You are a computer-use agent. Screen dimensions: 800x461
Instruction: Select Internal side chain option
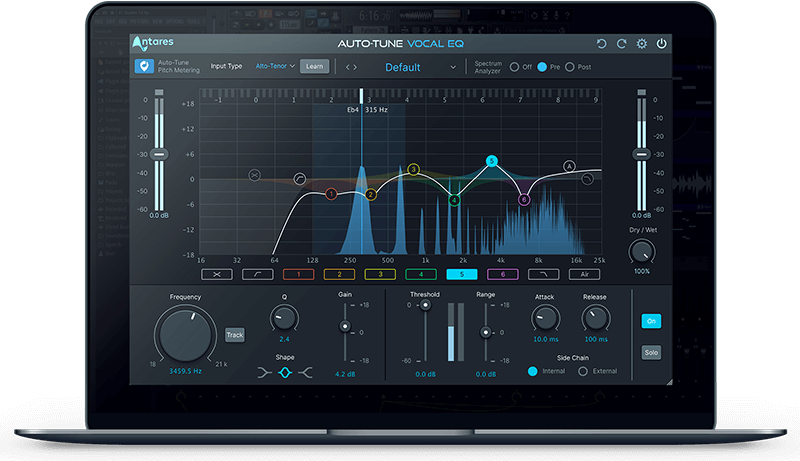[x=533, y=371]
